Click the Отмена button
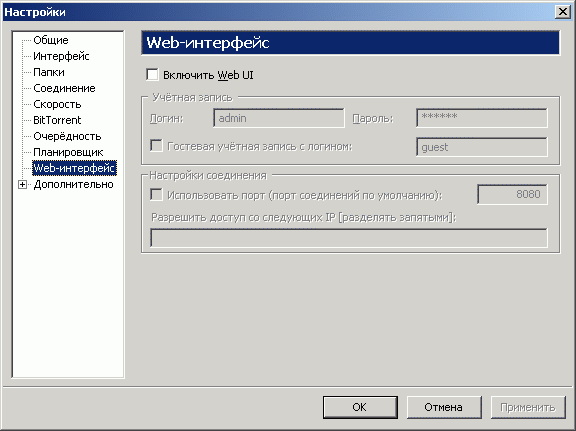The width and height of the screenshot is (576, 431). click(444, 407)
